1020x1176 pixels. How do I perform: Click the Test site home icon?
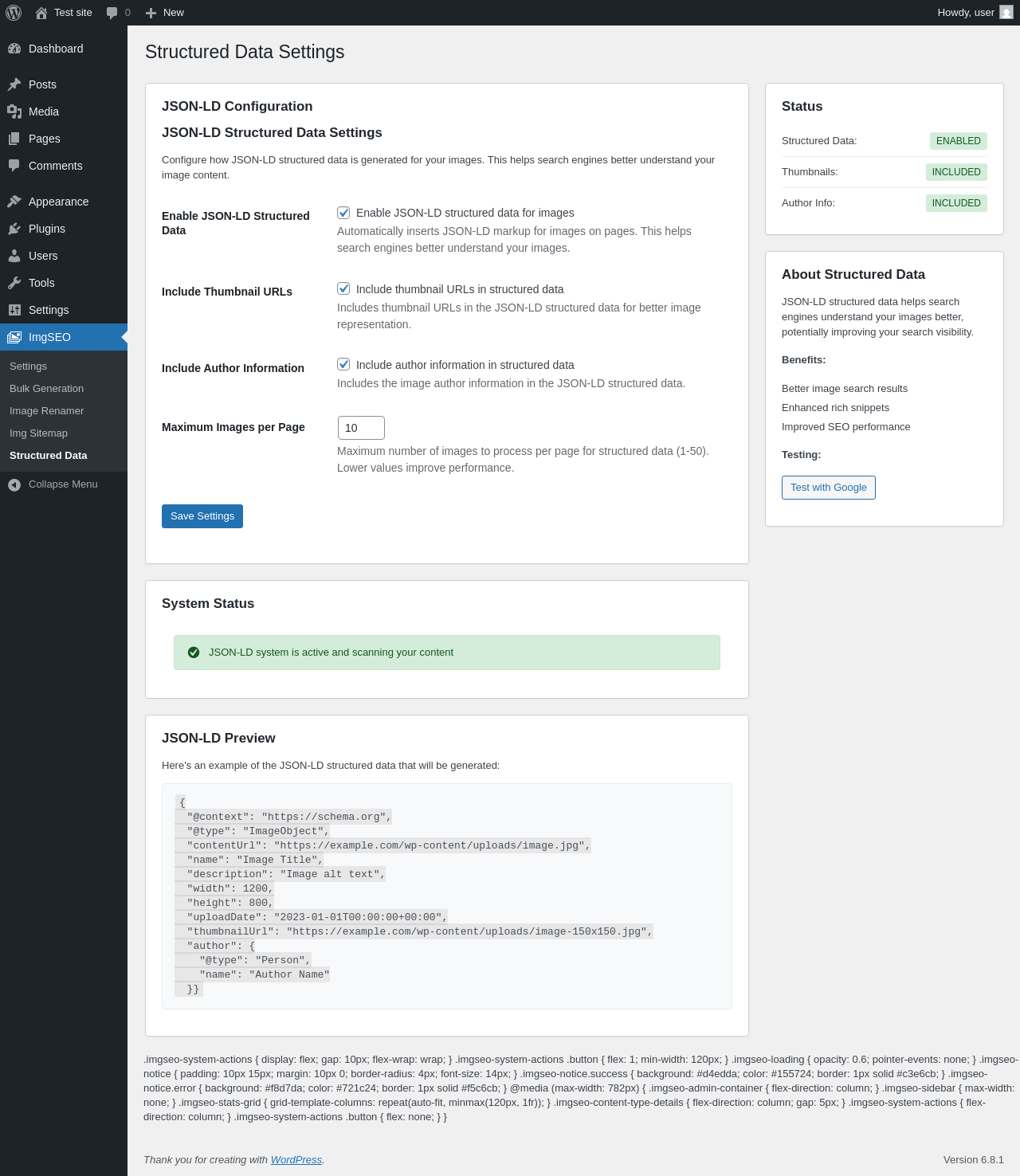pyautogui.click(x=41, y=13)
